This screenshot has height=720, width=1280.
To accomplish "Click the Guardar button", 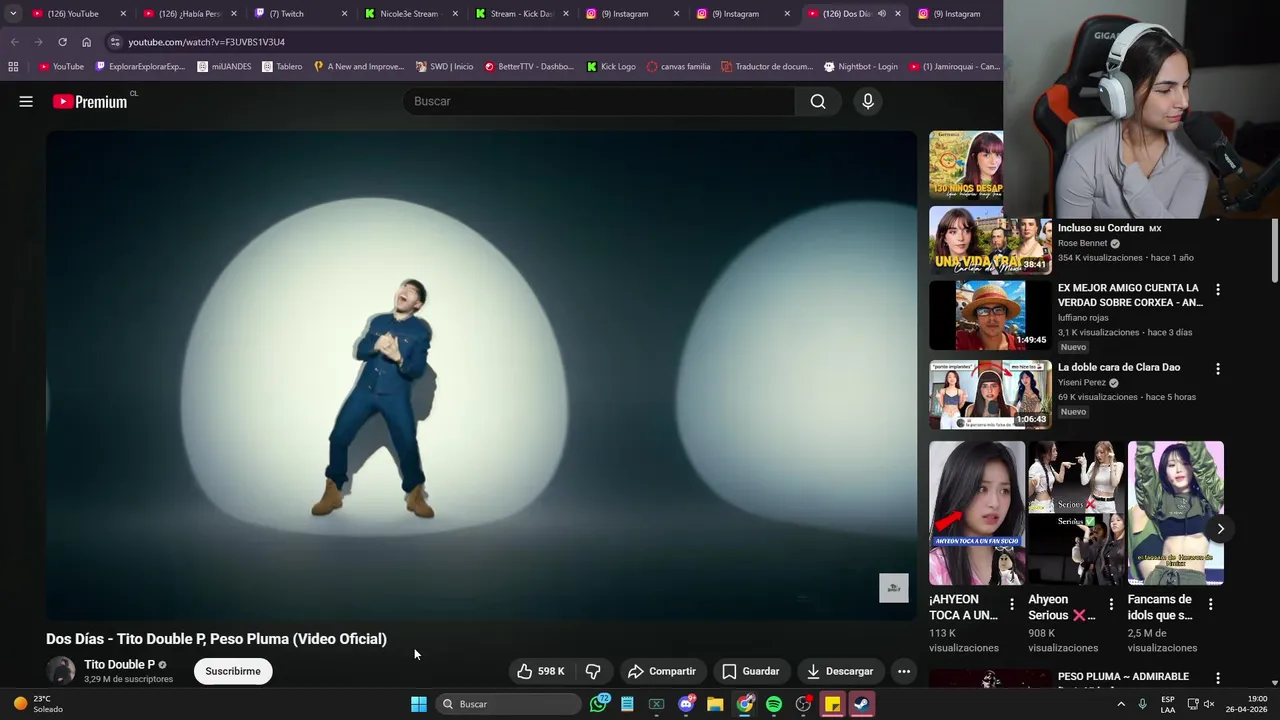I will pos(750,671).
